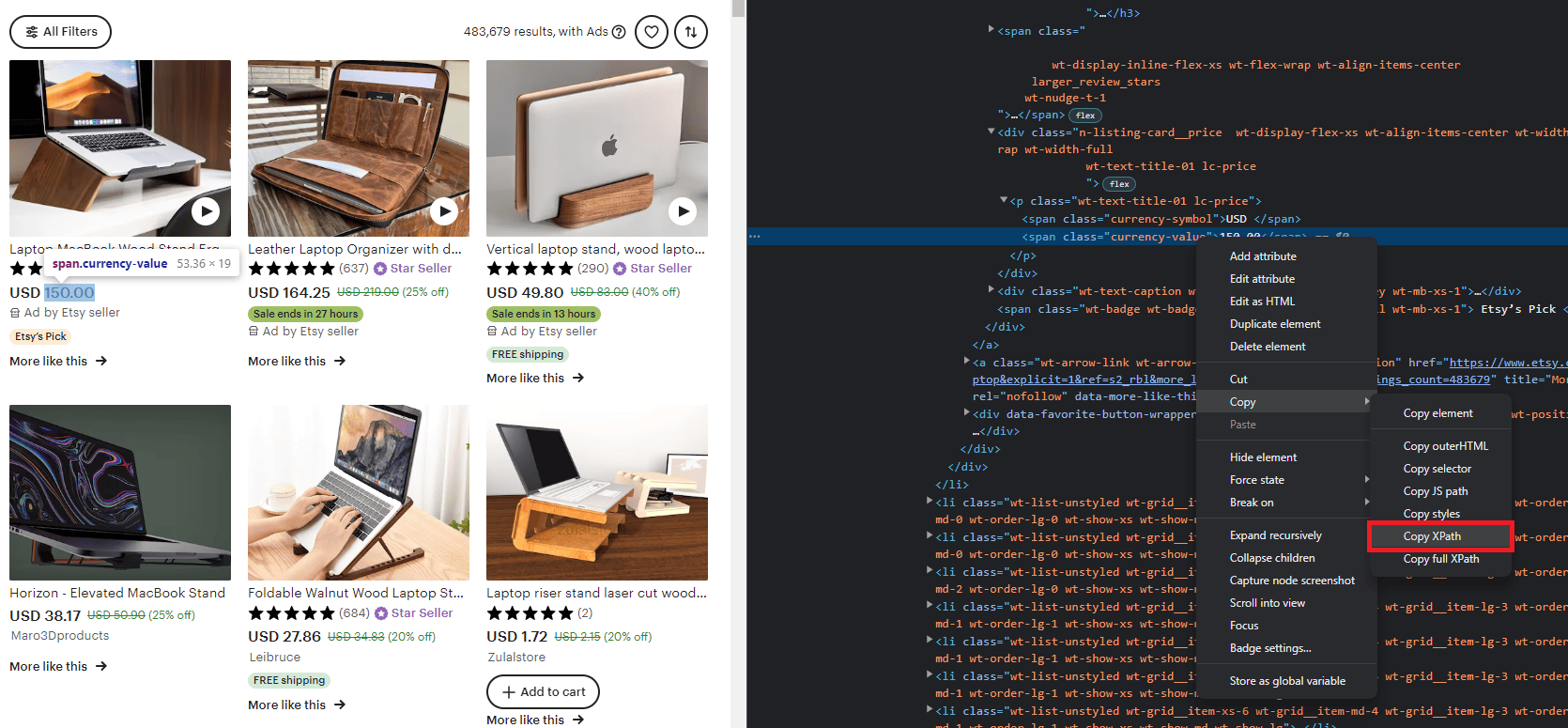
Task: Click the favorites heart icon button
Action: click(652, 32)
